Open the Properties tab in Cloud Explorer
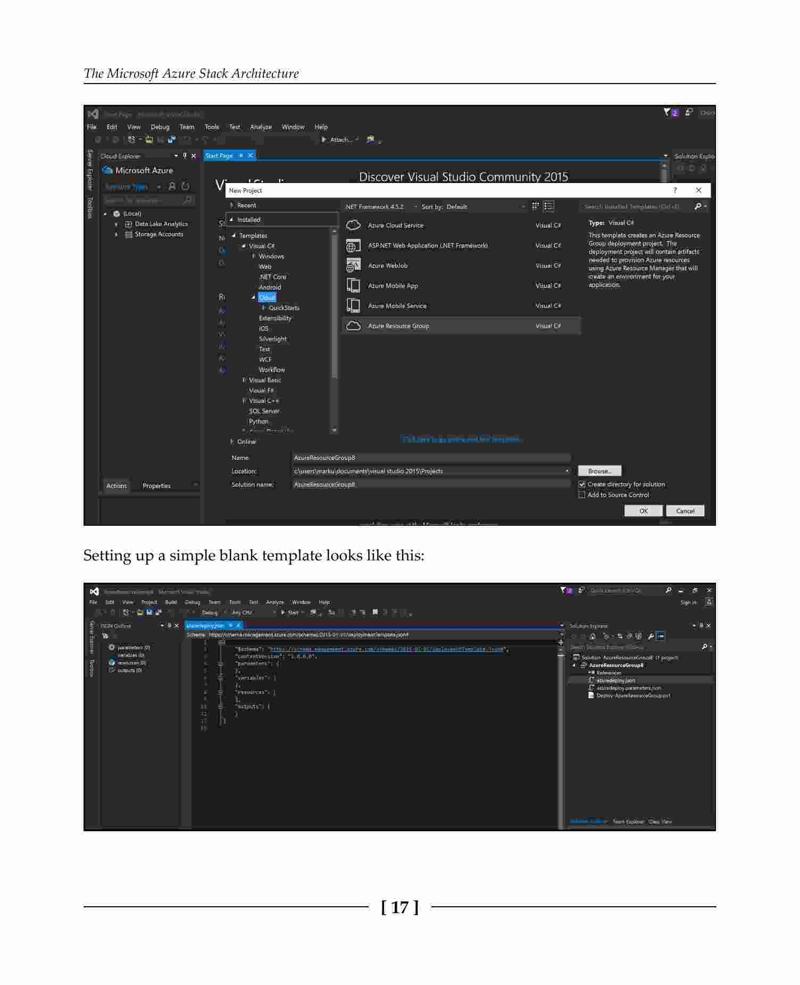 pyautogui.click(x=156, y=486)
